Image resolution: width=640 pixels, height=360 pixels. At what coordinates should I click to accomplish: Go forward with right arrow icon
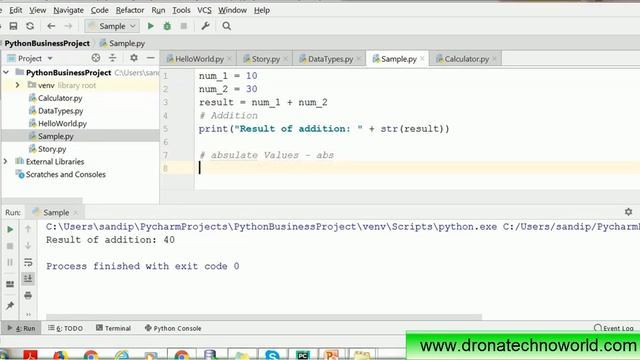[68, 26]
